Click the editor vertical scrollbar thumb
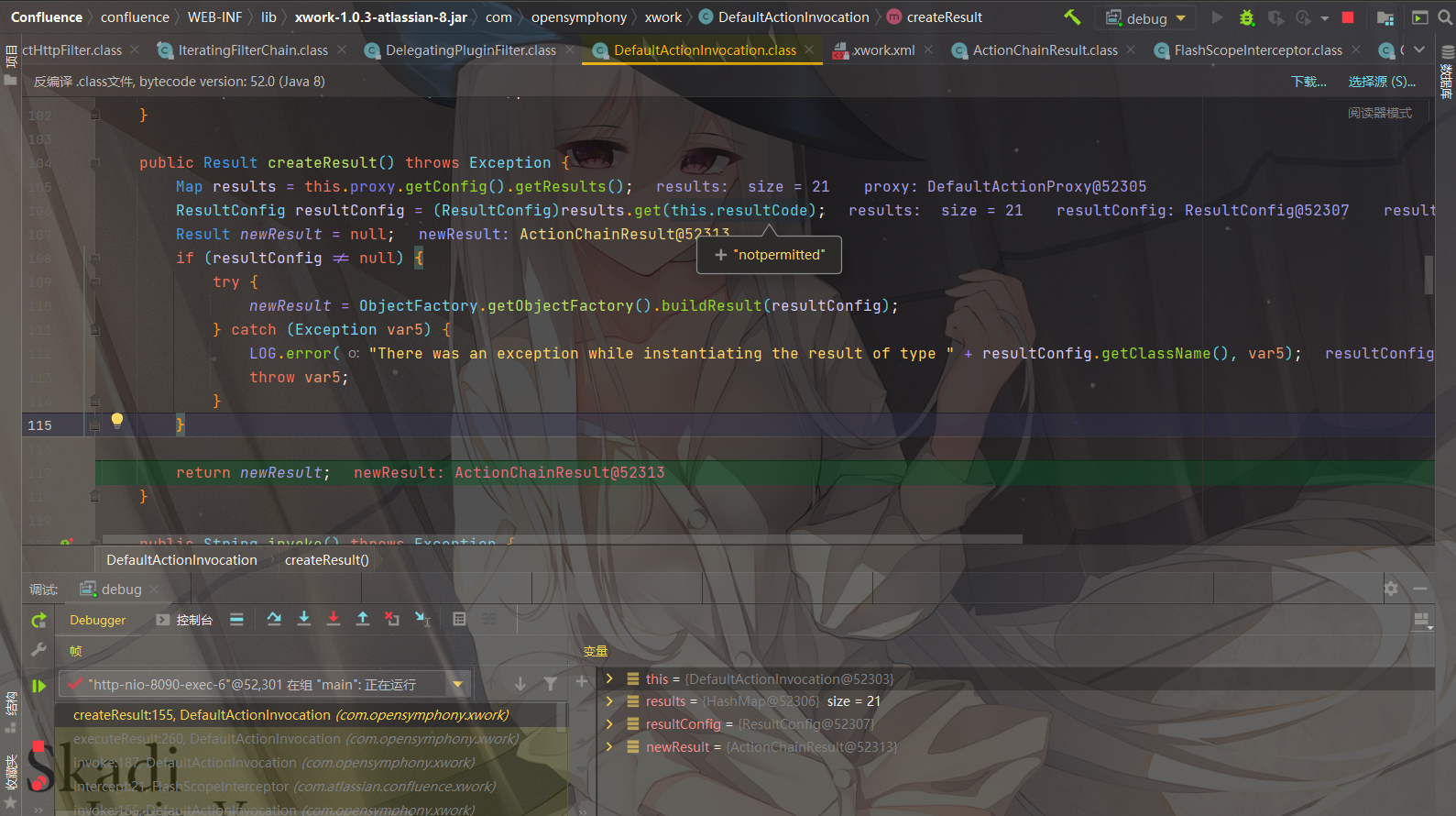This screenshot has width=1456, height=816. point(1429,275)
